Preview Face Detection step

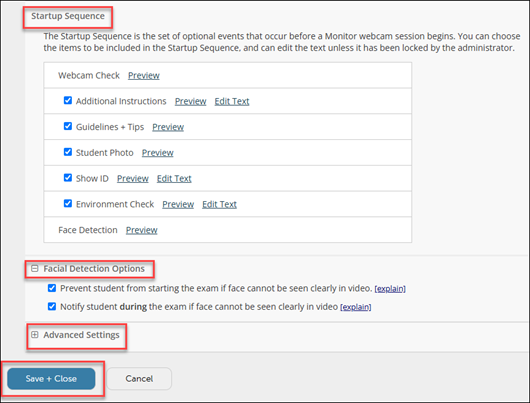tap(142, 230)
